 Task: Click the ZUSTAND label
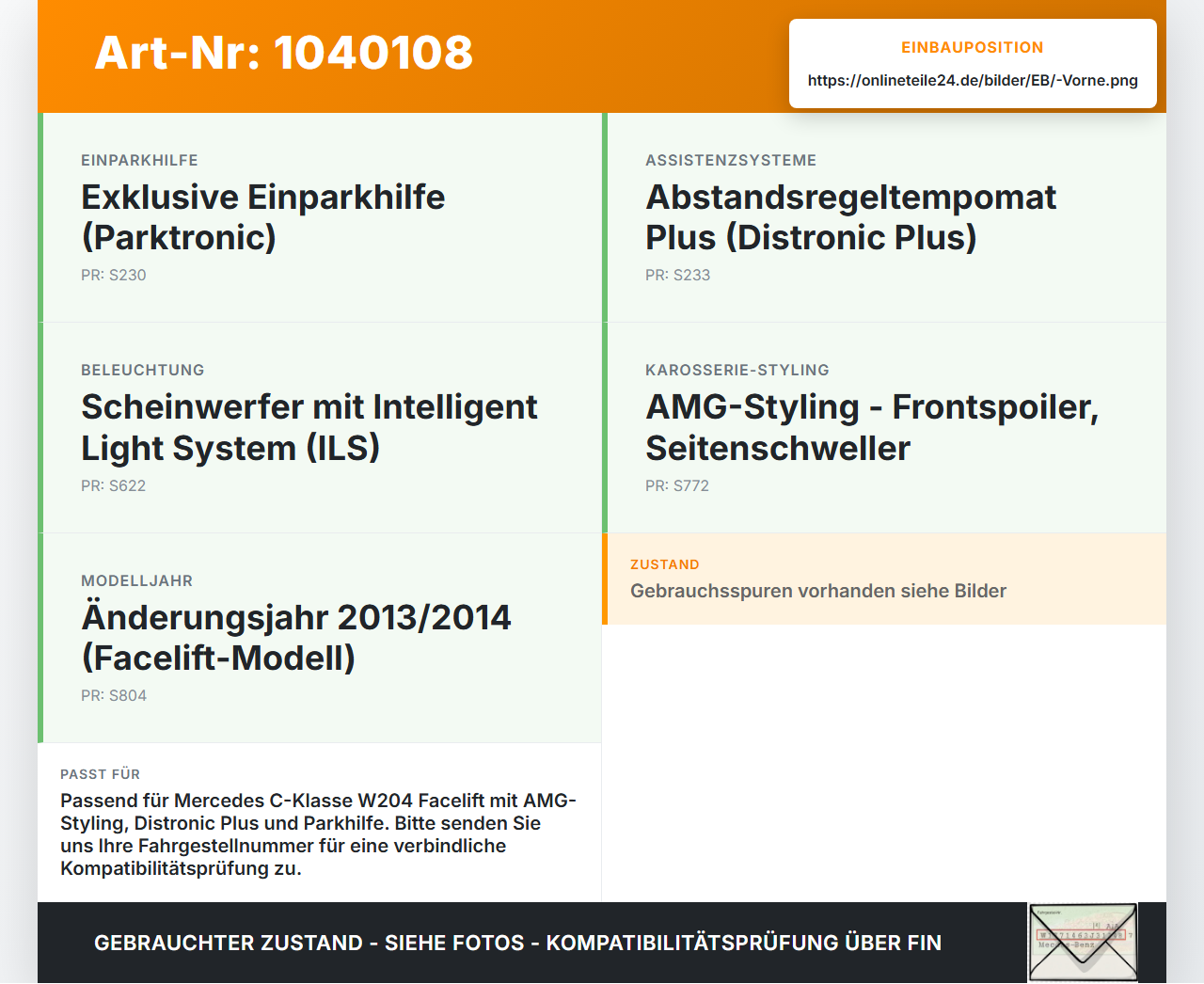click(665, 565)
